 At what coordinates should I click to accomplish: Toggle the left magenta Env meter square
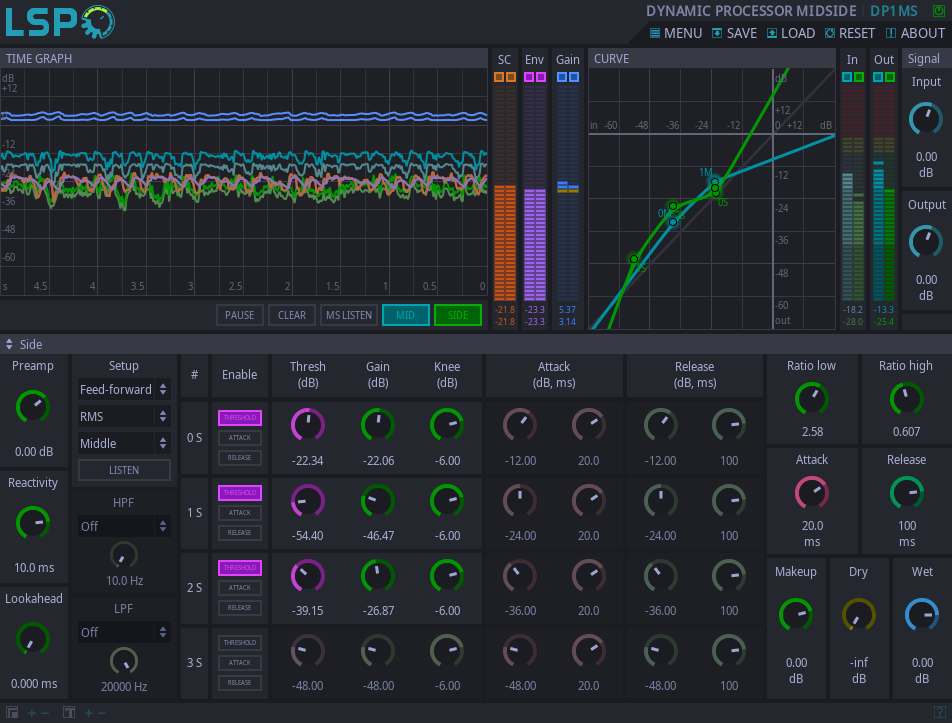pos(529,77)
